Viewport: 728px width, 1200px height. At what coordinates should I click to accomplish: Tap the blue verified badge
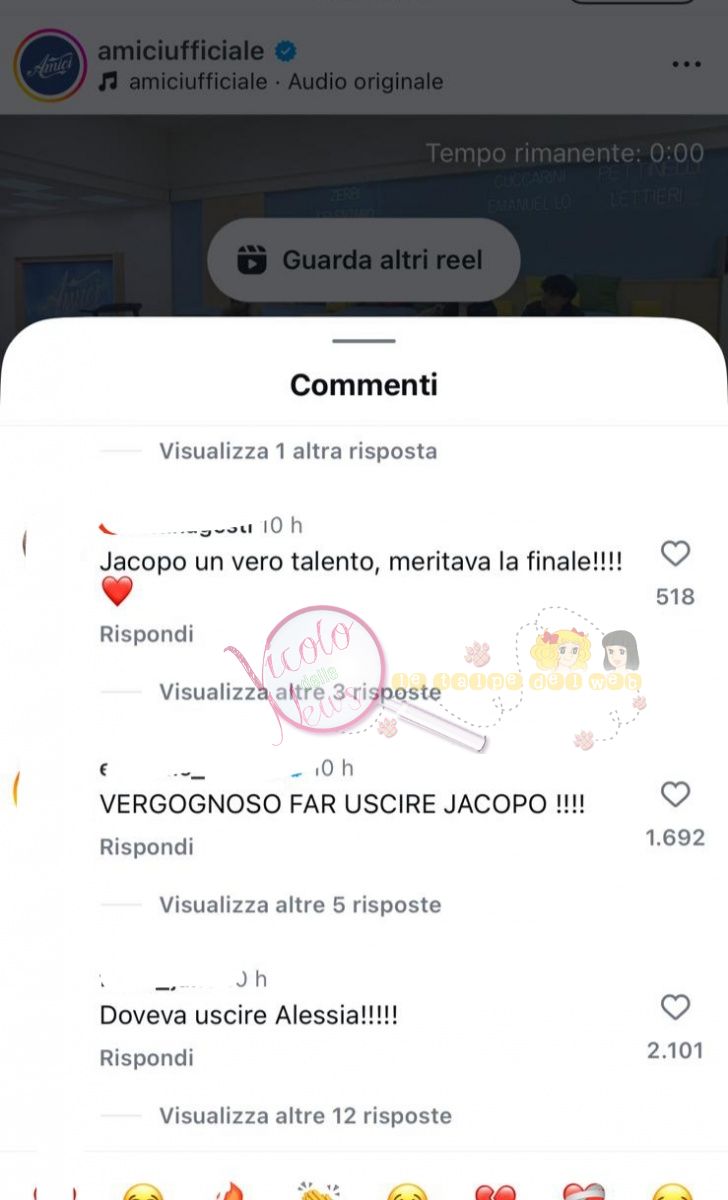click(x=286, y=51)
